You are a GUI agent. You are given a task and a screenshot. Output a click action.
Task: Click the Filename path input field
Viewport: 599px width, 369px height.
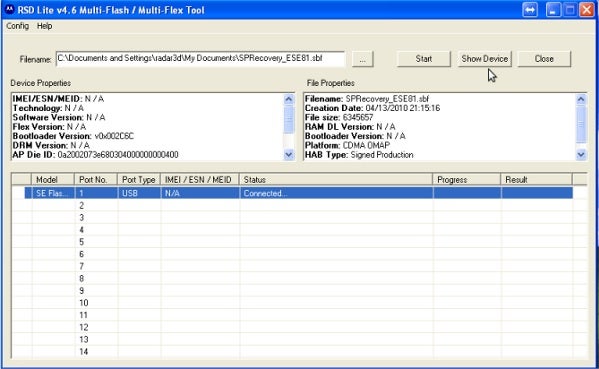tap(200, 59)
